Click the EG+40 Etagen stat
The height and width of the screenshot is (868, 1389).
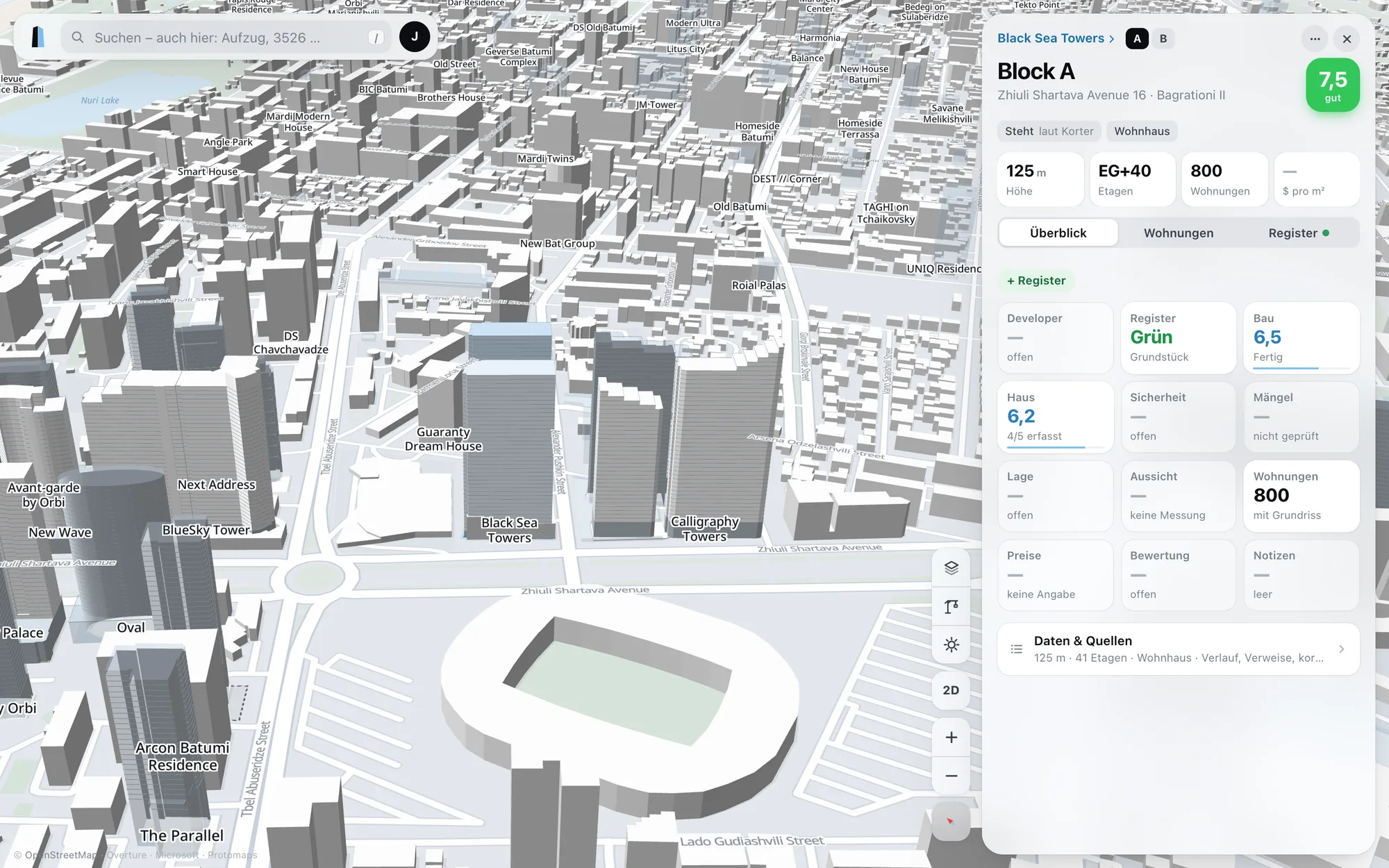pos(1132,180)
